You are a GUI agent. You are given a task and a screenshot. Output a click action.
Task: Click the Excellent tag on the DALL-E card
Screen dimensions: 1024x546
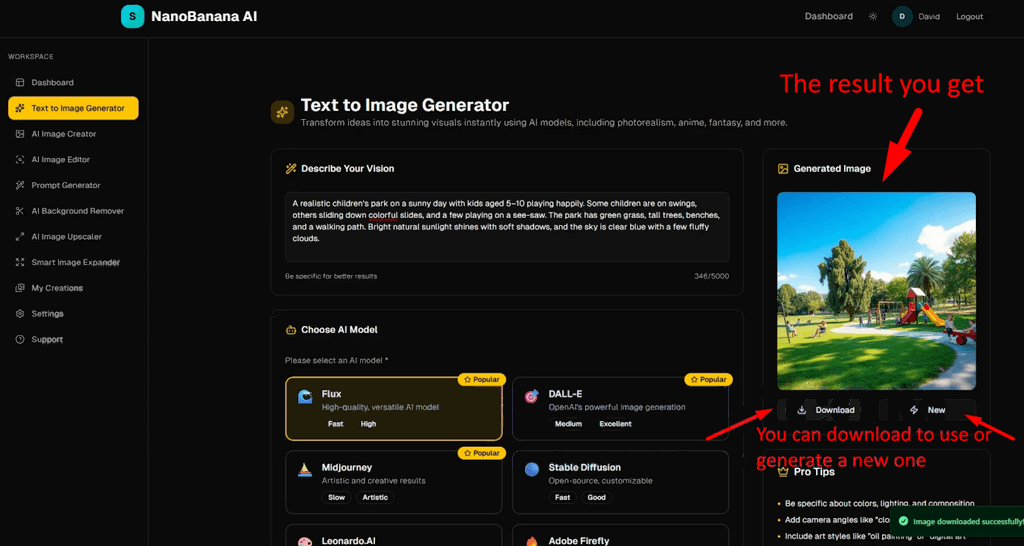coord(616,424)
